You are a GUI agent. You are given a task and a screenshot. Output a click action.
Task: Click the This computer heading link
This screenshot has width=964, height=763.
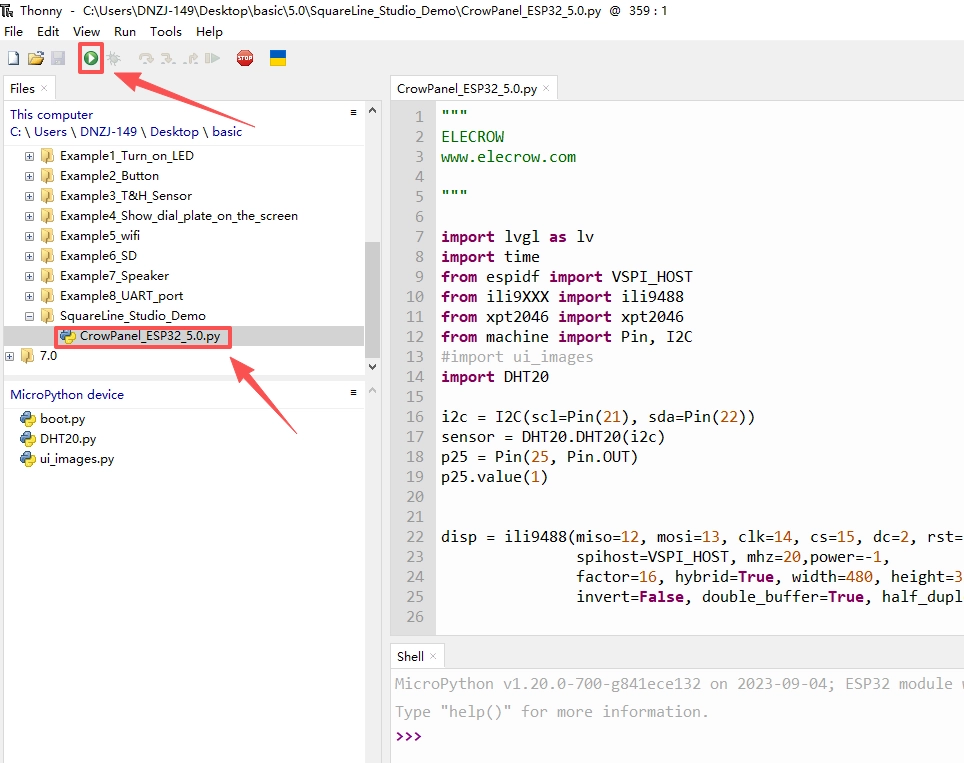(52, 114)
